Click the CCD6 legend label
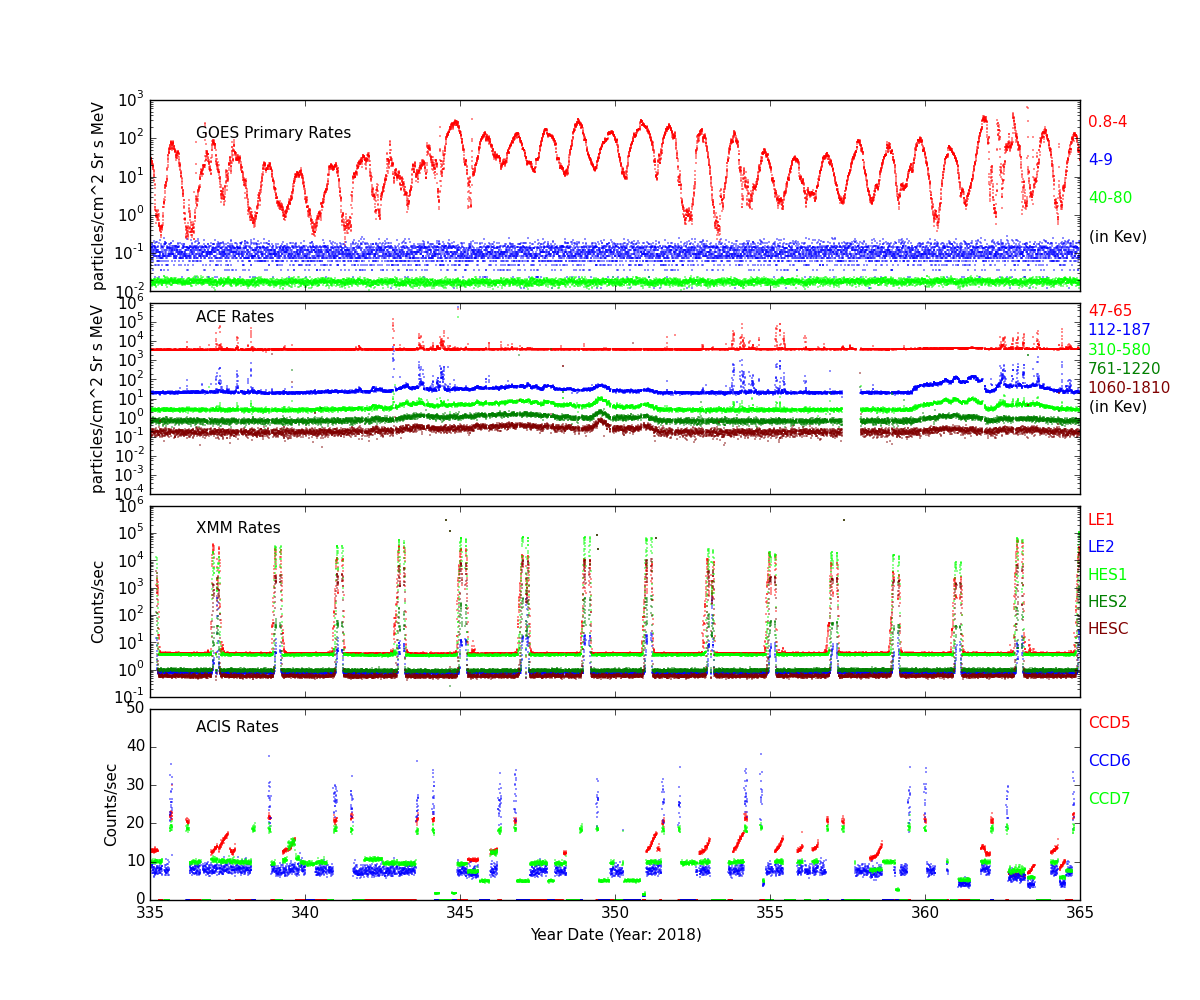The height and width of the screenshot is (1000, 1200). 1109,761
